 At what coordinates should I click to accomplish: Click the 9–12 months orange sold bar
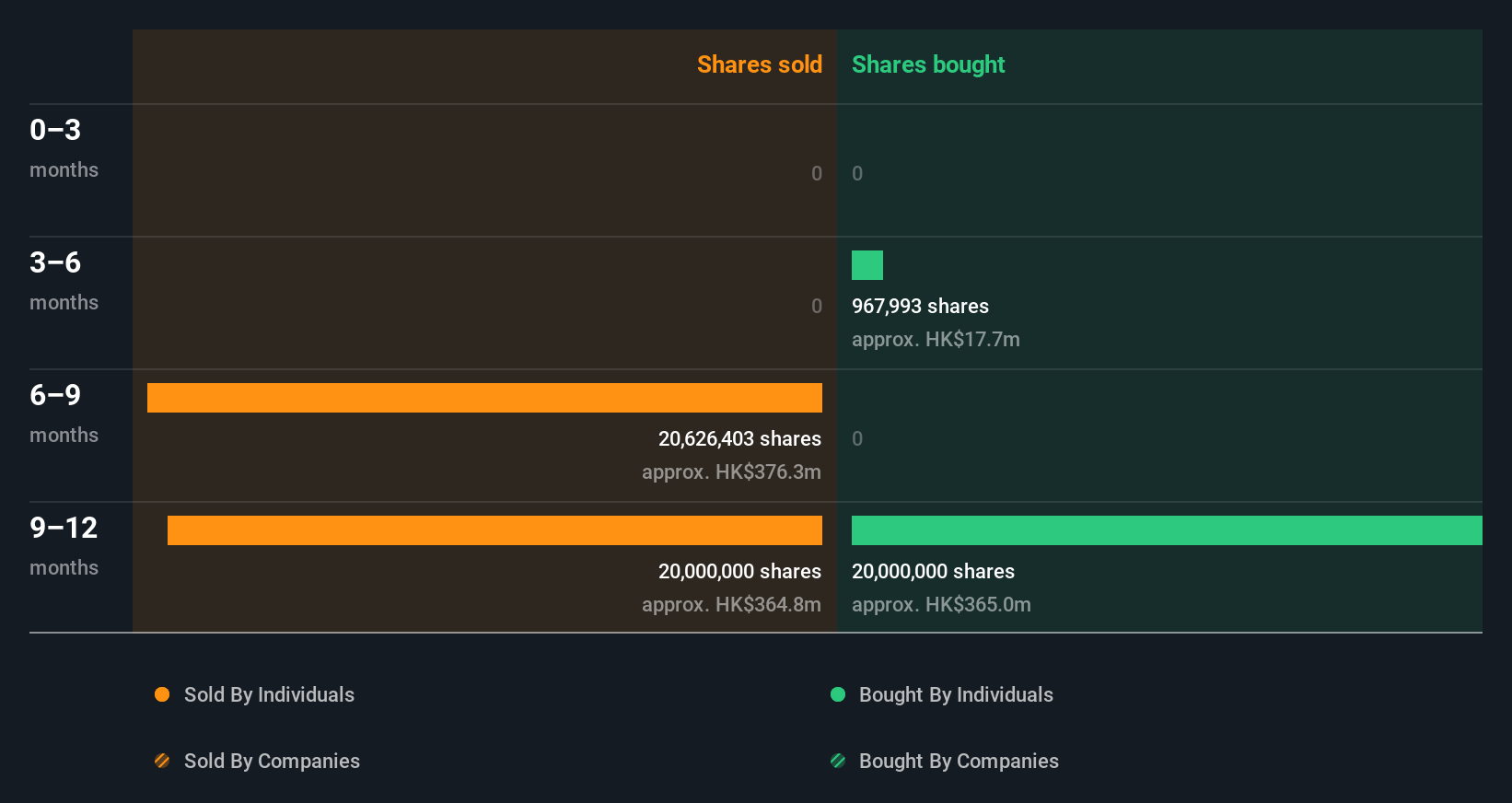point(494,530)
